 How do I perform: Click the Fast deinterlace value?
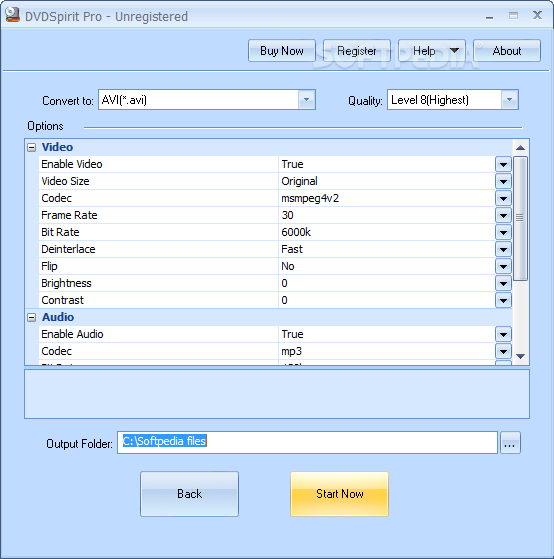pos(292,249)
